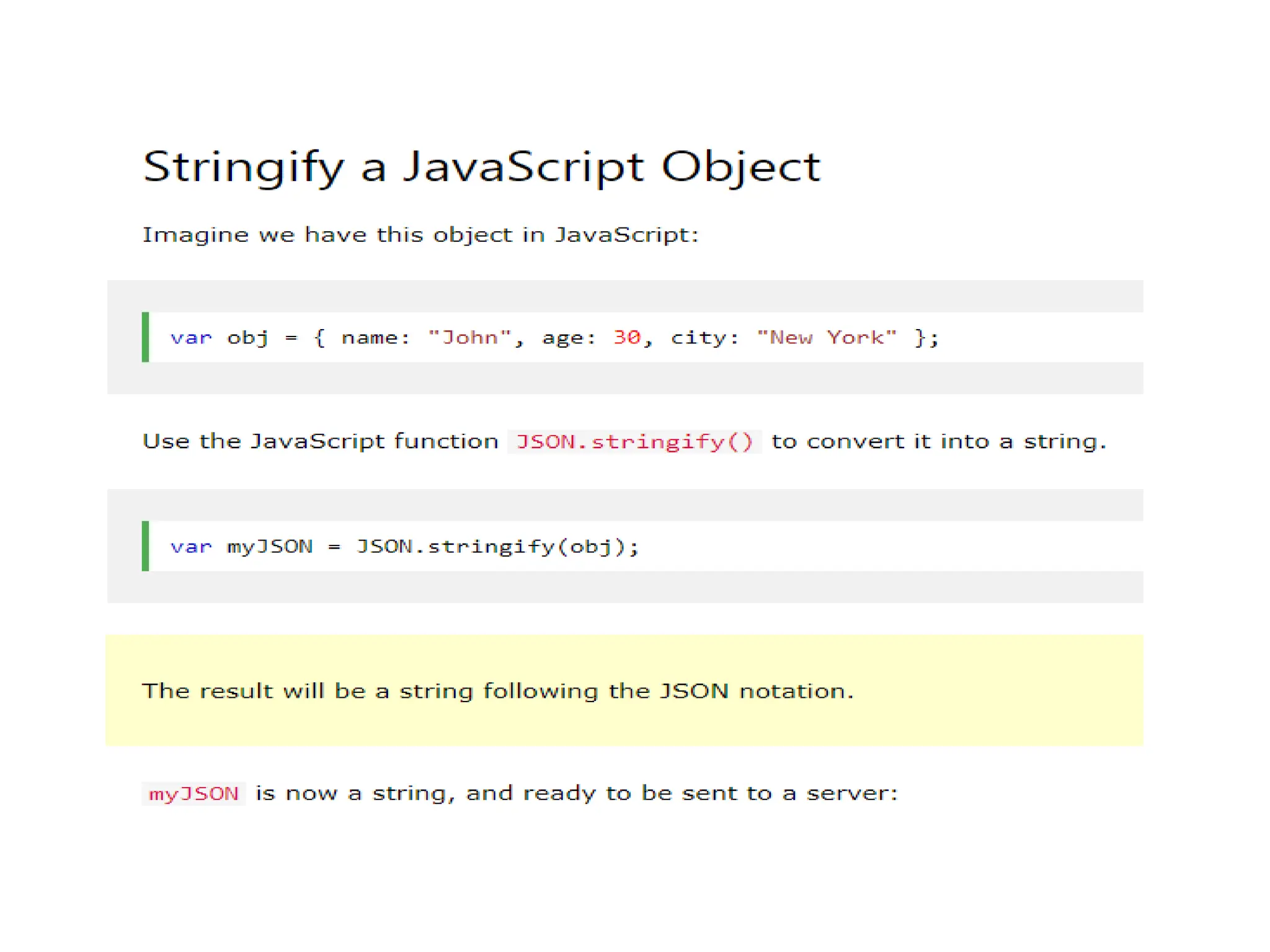1270x952 pixels.
Task: Click the "John" string in the code
Action: [469, 338]
